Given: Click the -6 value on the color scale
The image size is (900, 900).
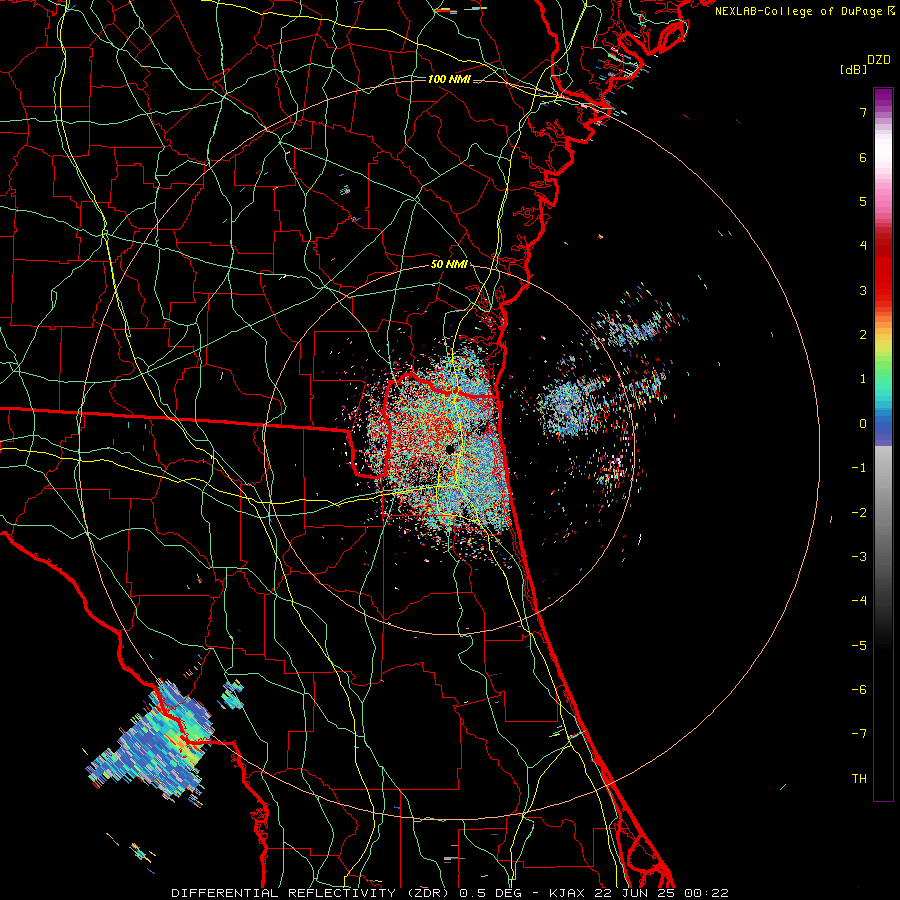Looking at the screenshot, I should pyautogui.click(x=859, y=689).
